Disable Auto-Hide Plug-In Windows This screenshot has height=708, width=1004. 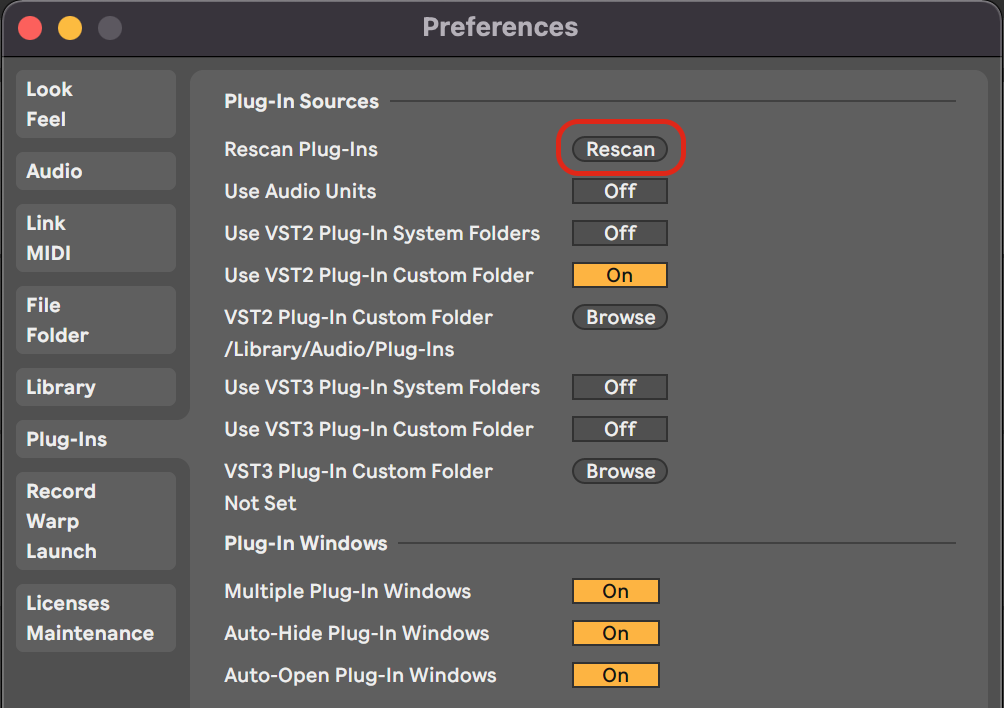coord(616,633)
